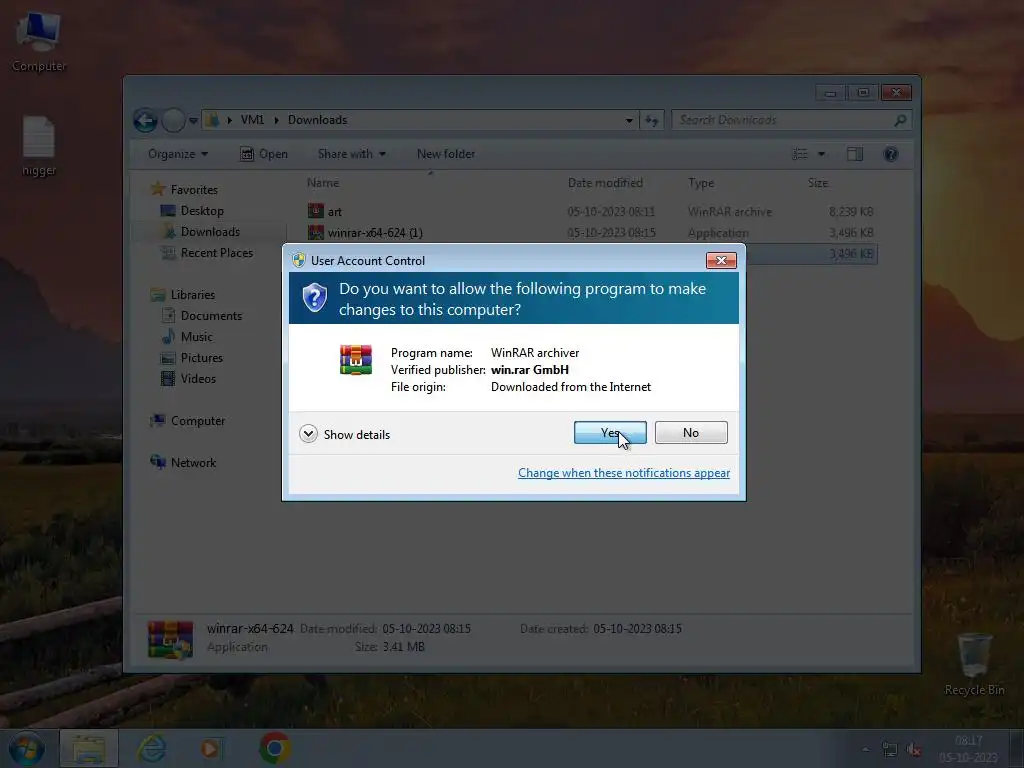Click 'winrar-x64-624' name in details pane
Viewport: 1024px width, 768px height.
pyautogui.click(x=250, y=628)
